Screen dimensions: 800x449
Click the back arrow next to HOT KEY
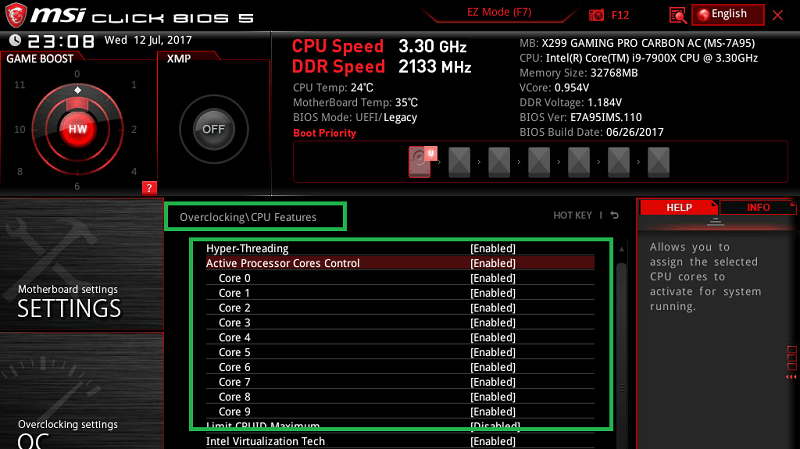(615, 215)
